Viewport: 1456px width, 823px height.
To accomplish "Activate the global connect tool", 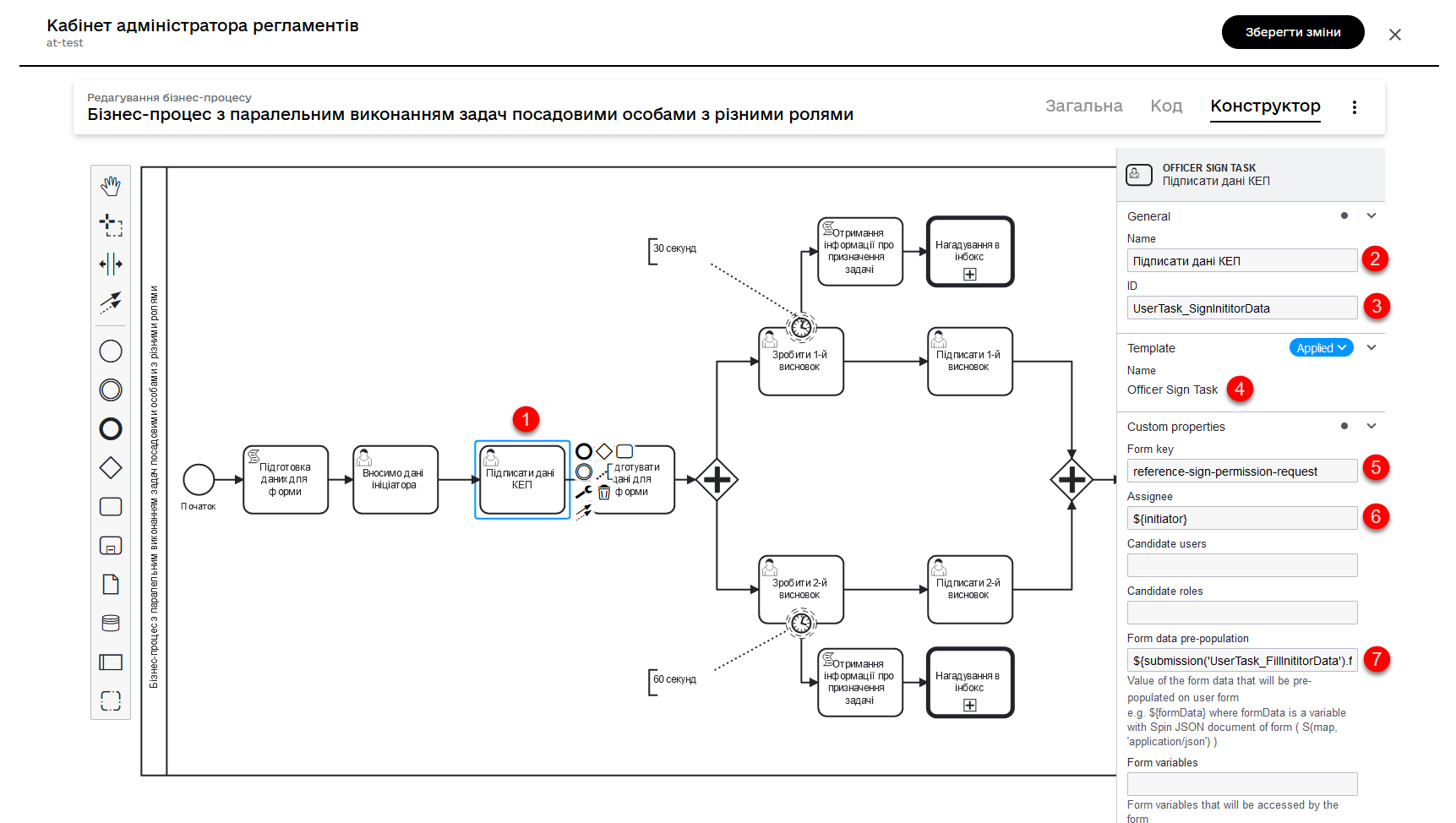I will tap(111, 302).
